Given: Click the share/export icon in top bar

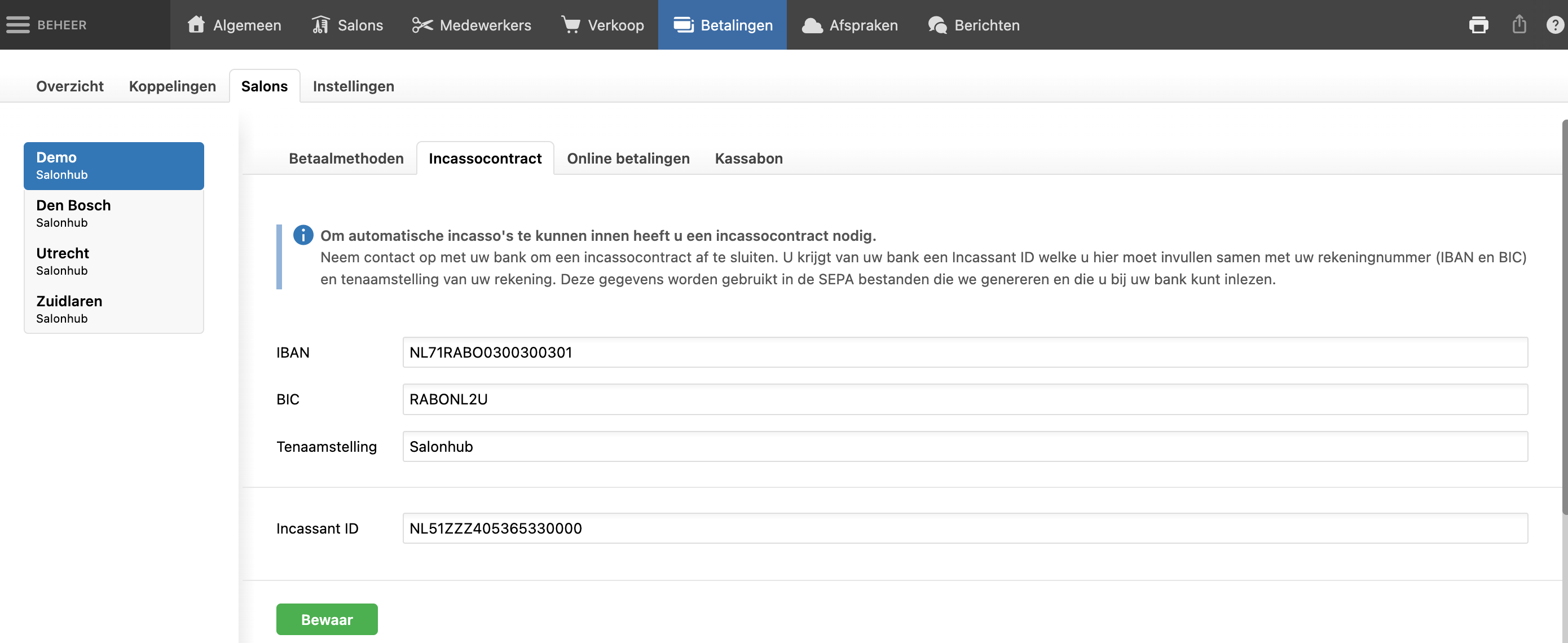Looking at the screenshot, I should pos(1519,24).
